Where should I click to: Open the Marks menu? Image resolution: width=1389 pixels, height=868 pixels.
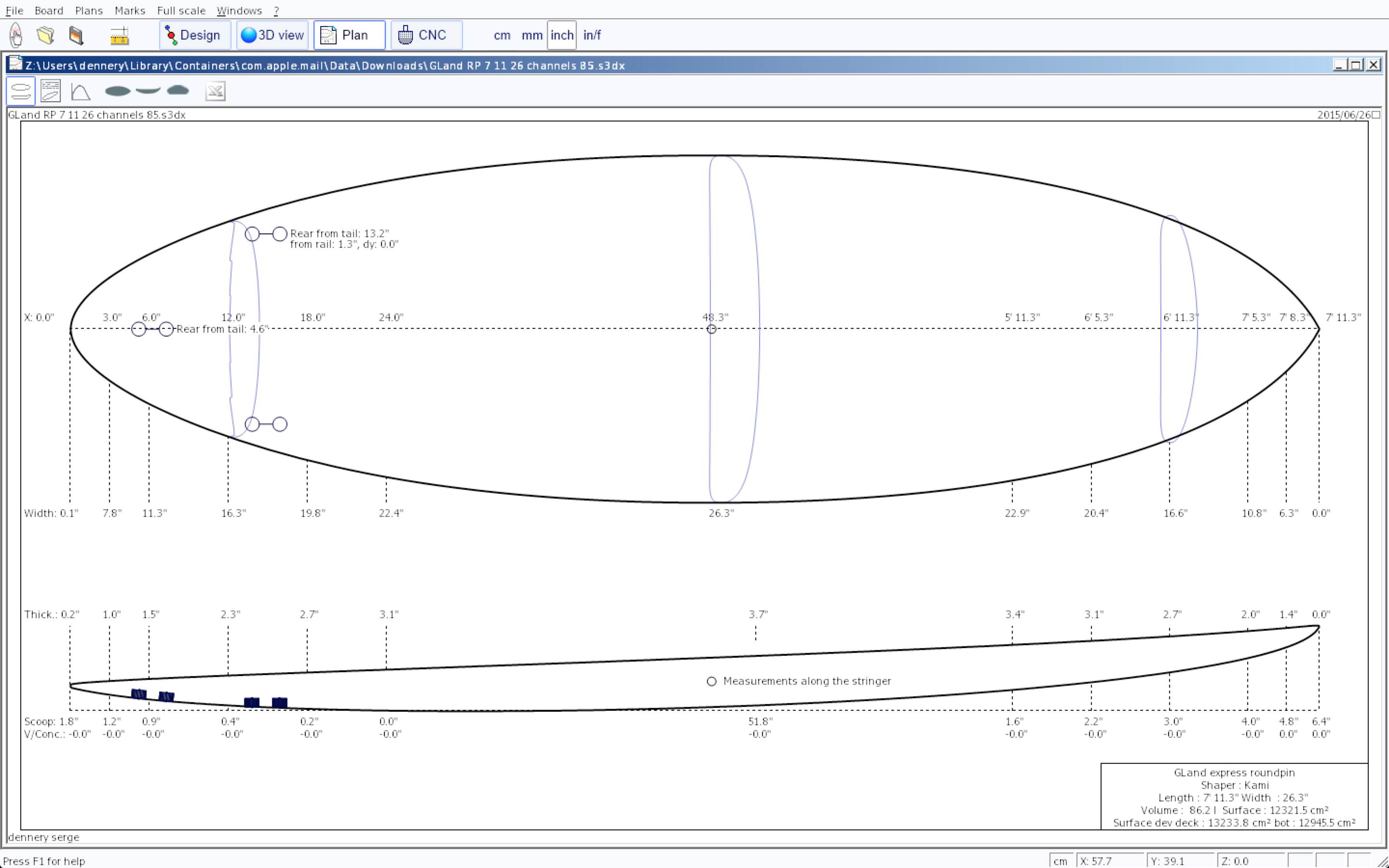(130, 10)
